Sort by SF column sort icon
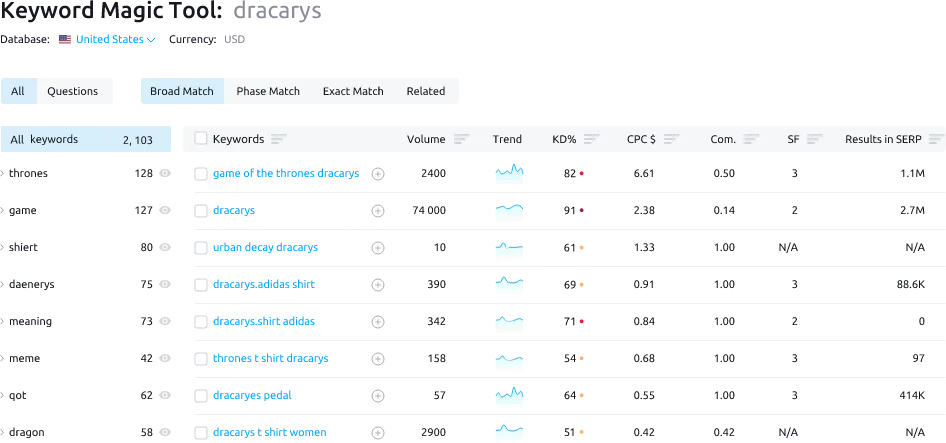 coord(814,139)
